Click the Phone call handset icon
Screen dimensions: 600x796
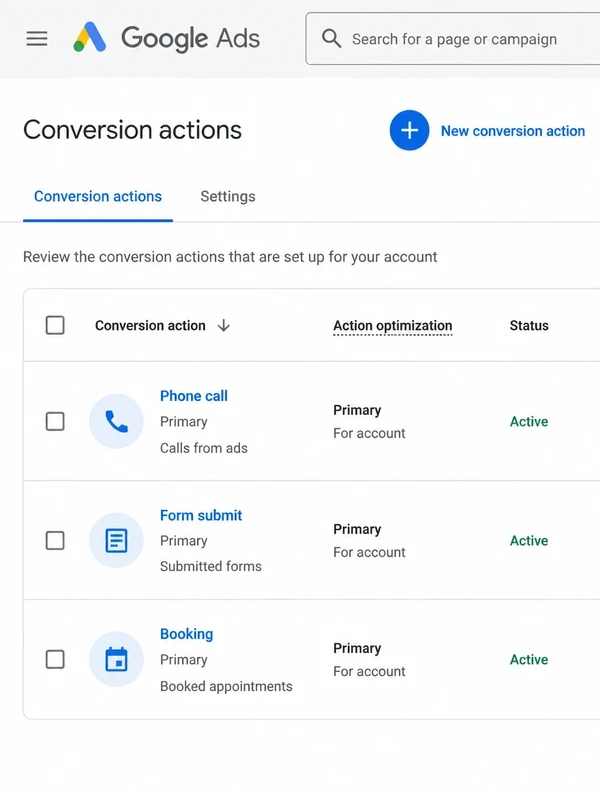click(x=116, y=421)
